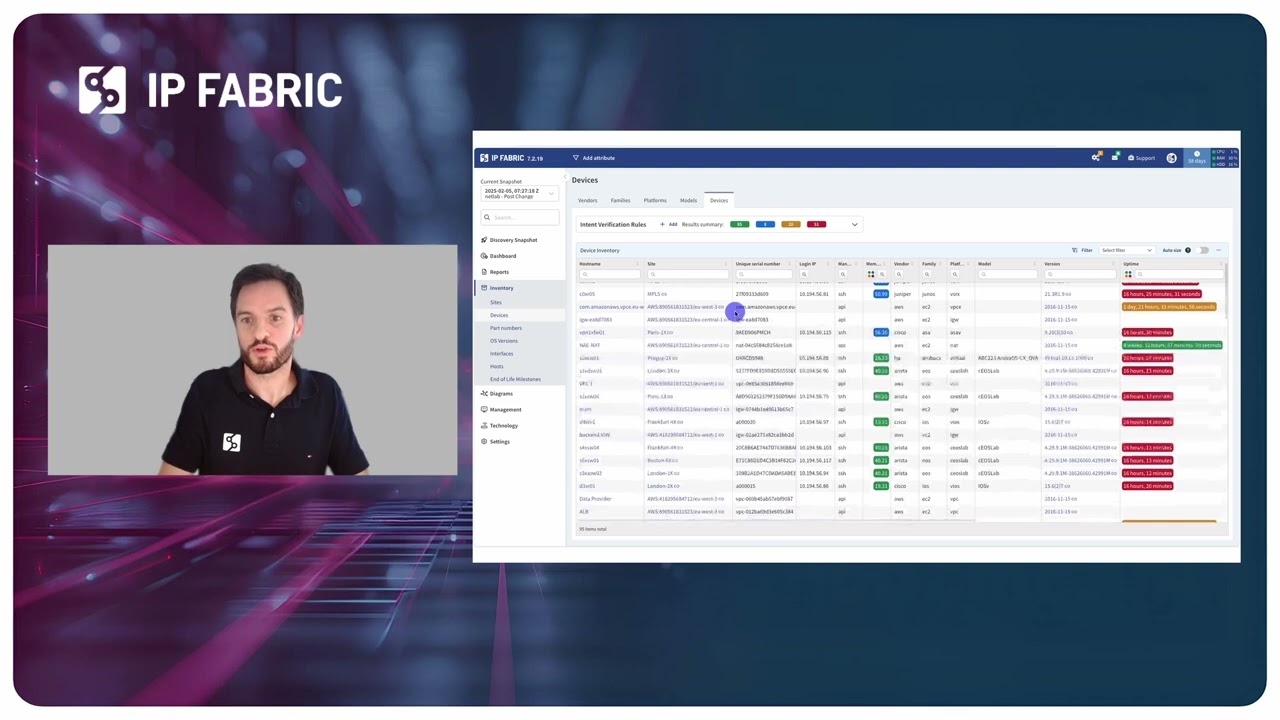Collapse the Inventory section in the sidebar
This screenshot has height=720, width=1280.
coord(501,288)
